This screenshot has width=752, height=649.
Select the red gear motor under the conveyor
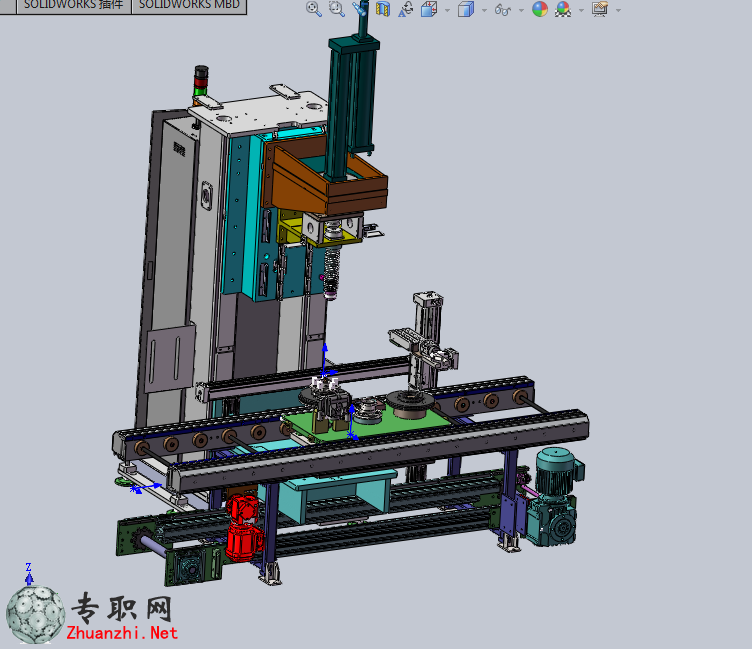(x=244, y=528)
